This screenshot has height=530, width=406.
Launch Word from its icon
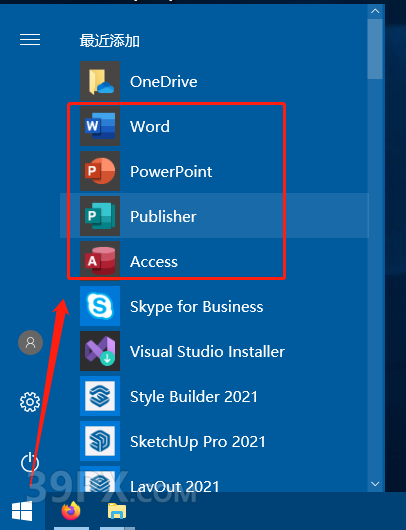pyautogui.click(x=100, y=126)
